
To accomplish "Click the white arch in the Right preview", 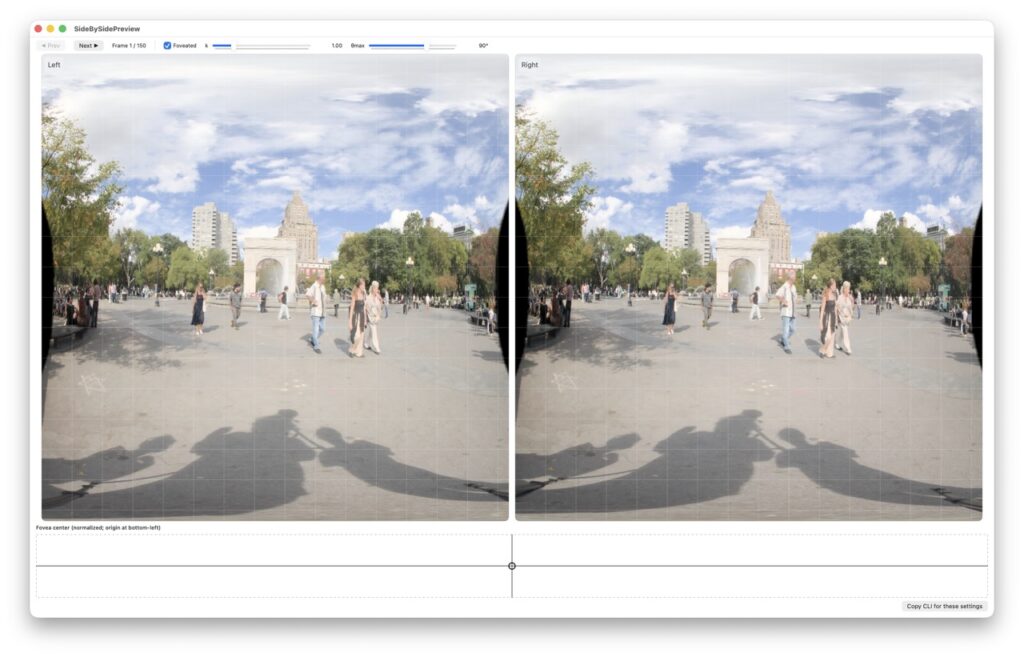I will pos(742,265).
